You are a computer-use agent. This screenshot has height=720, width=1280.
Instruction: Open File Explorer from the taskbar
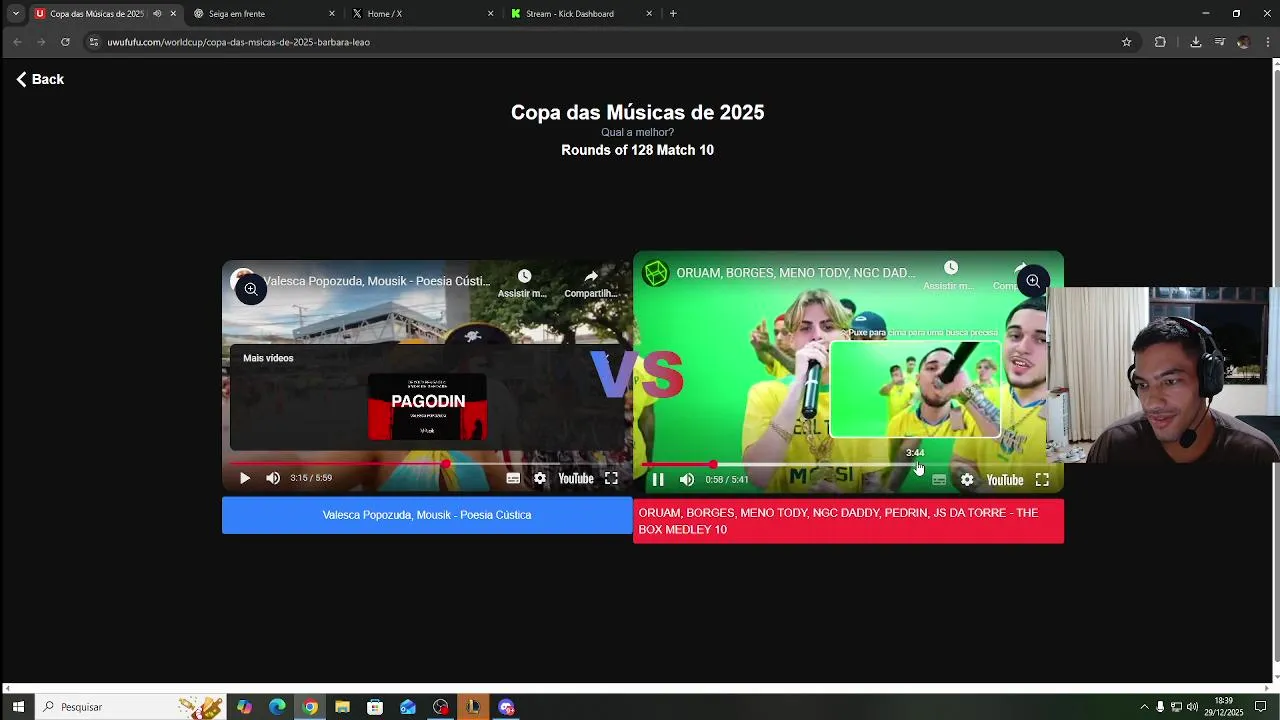pos(342,707)
